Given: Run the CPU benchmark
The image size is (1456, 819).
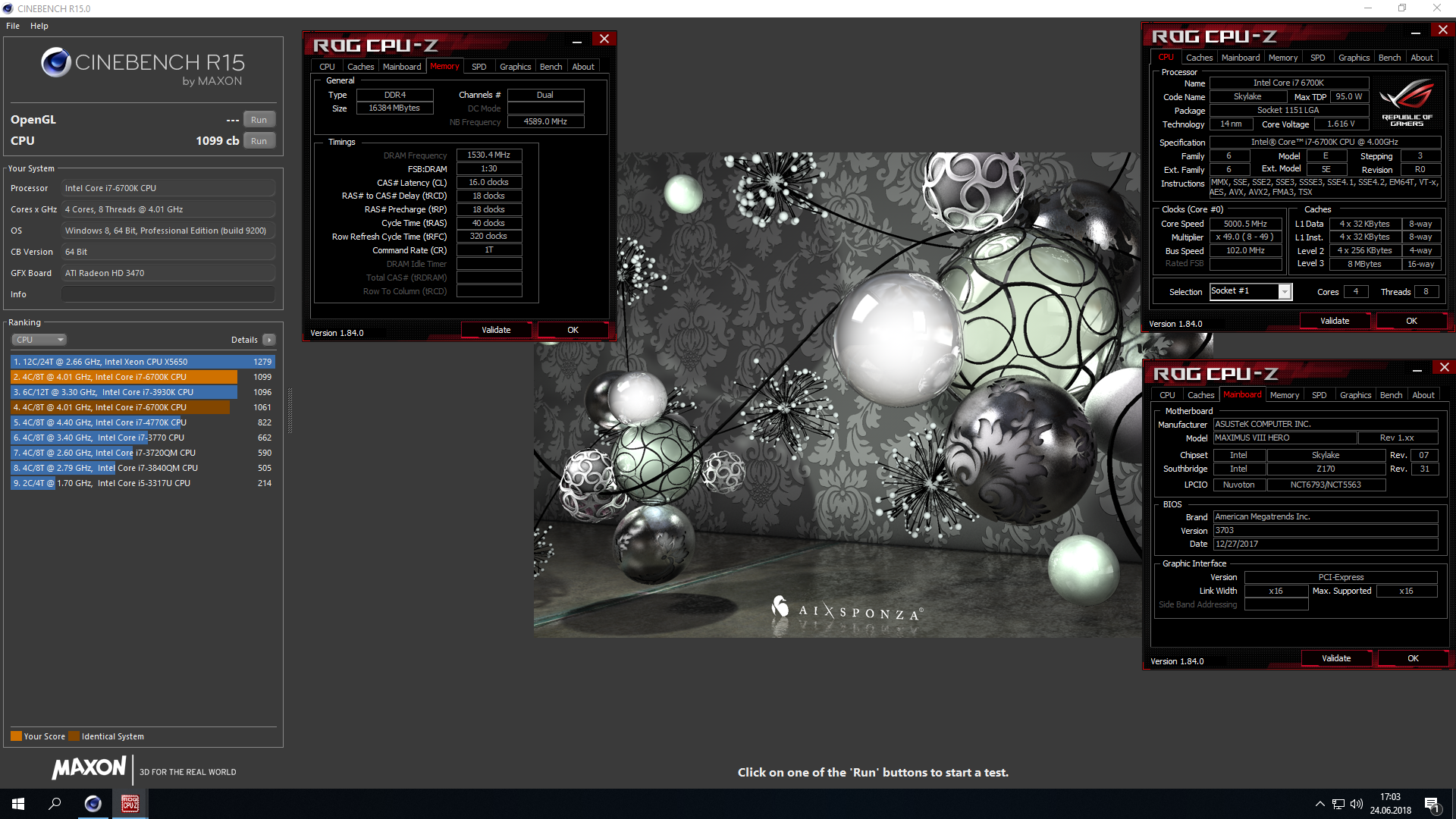Looking at the screenshot, I should 259,141.
